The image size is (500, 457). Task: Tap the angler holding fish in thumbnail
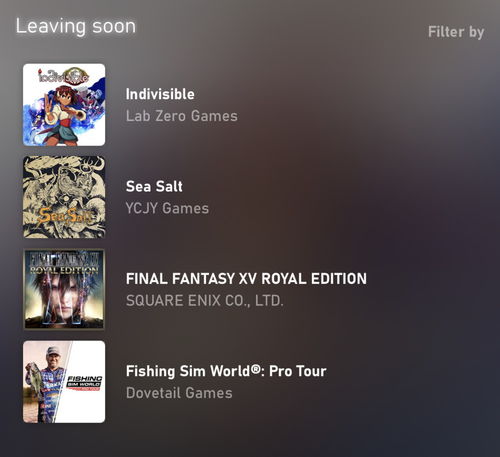pos(45,383)
